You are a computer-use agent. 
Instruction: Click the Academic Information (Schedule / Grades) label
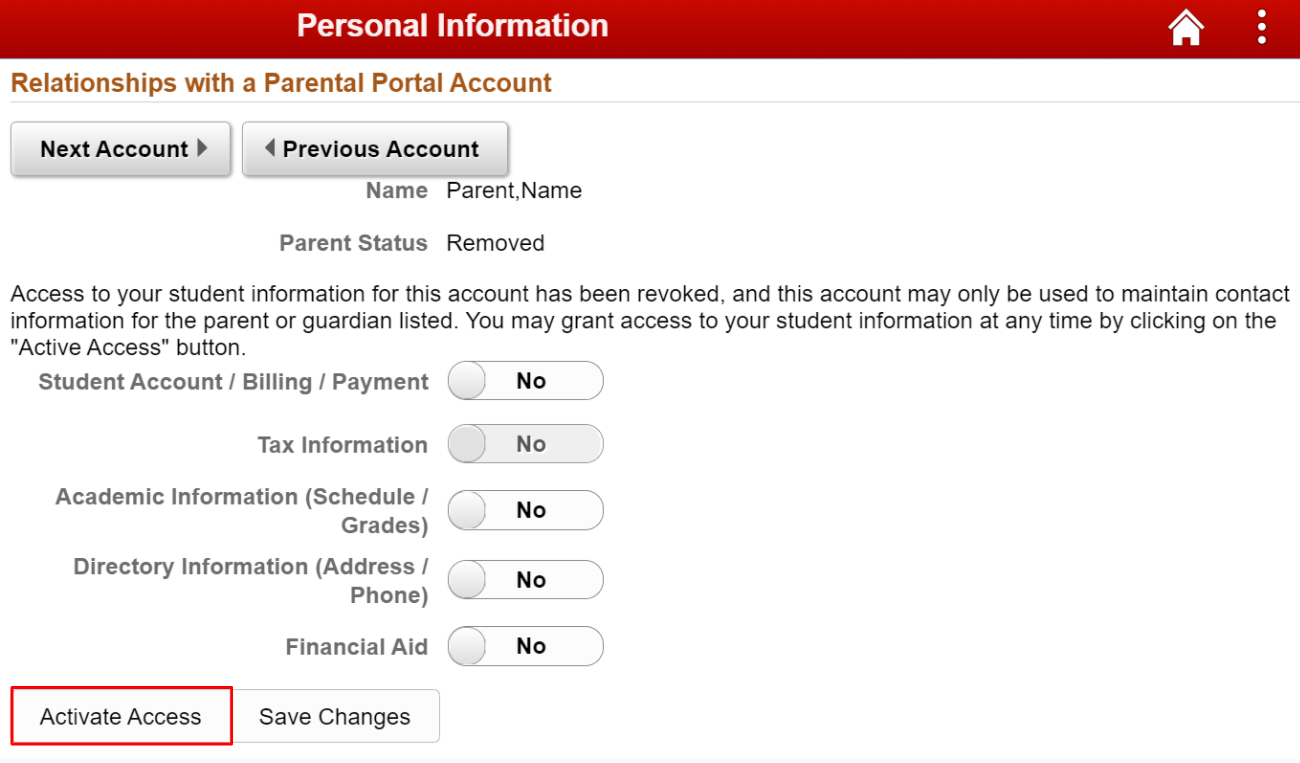[x=242, y=511]
